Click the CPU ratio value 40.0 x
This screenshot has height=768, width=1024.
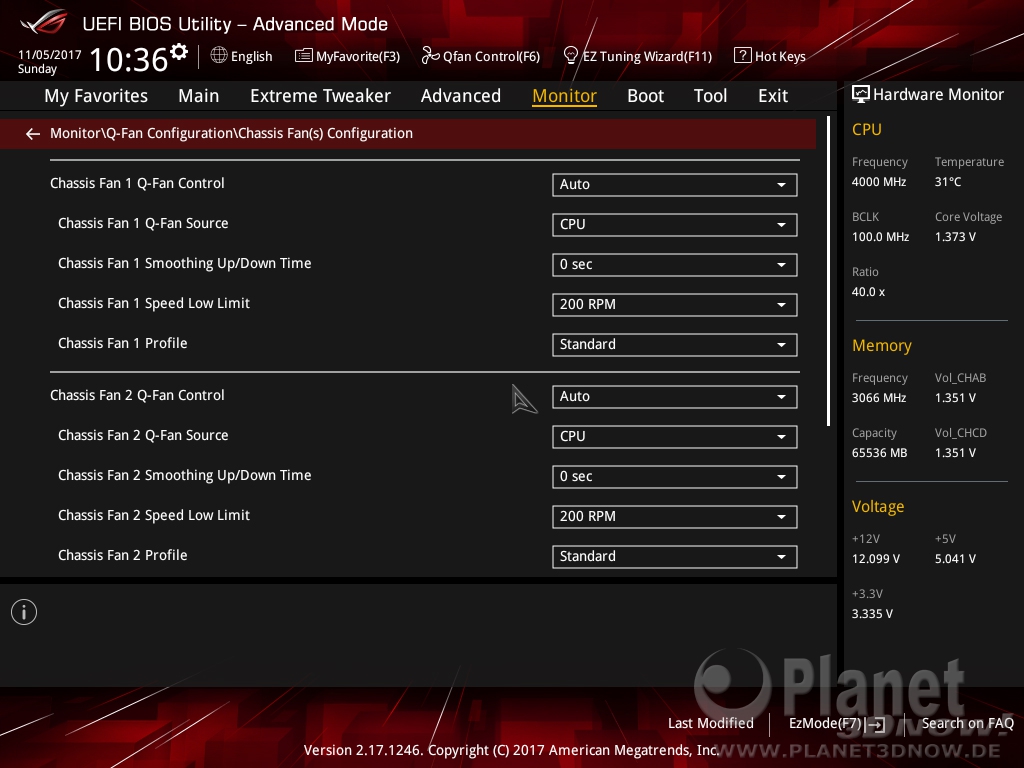point(868,292)
